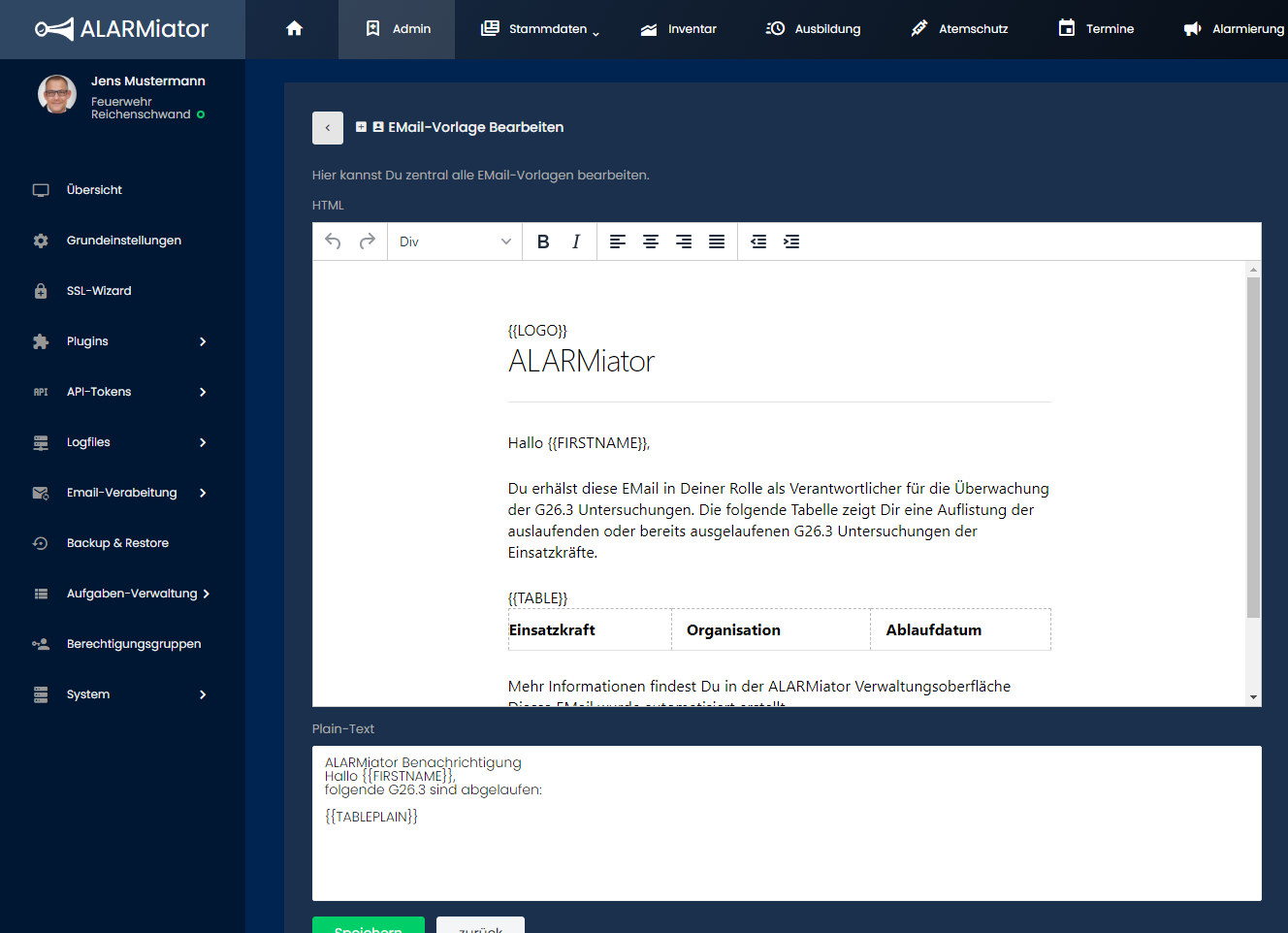The width and height of the screenshot is (1288, 933).
Task: Align text center
Action: point(651,241)
